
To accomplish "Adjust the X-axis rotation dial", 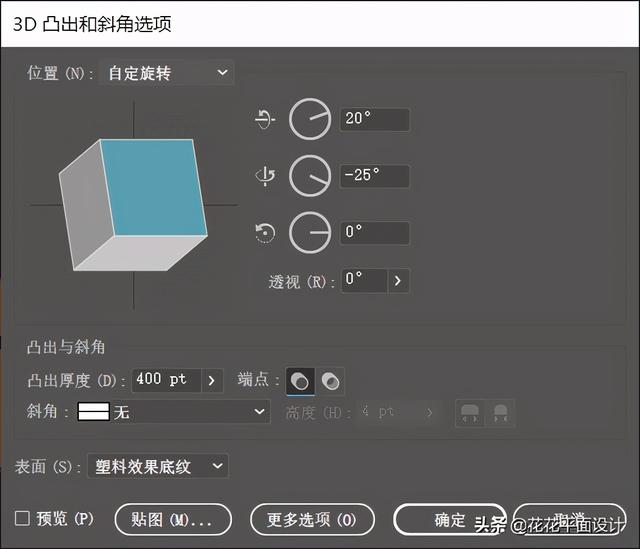I will 310,119.
